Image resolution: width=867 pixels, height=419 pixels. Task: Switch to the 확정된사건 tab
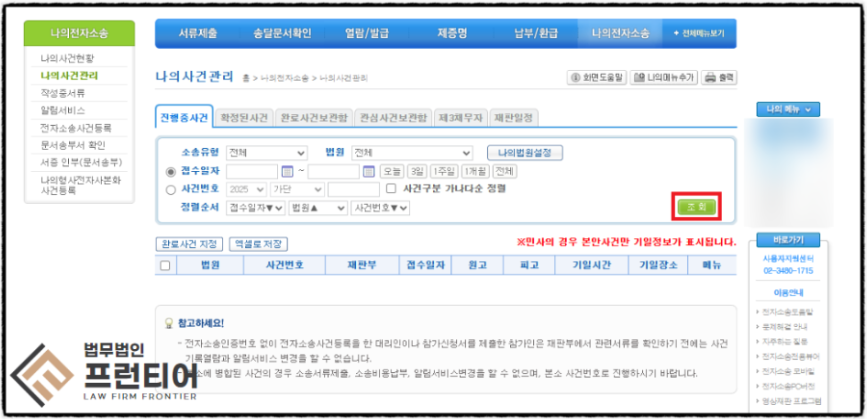point(244,117)
